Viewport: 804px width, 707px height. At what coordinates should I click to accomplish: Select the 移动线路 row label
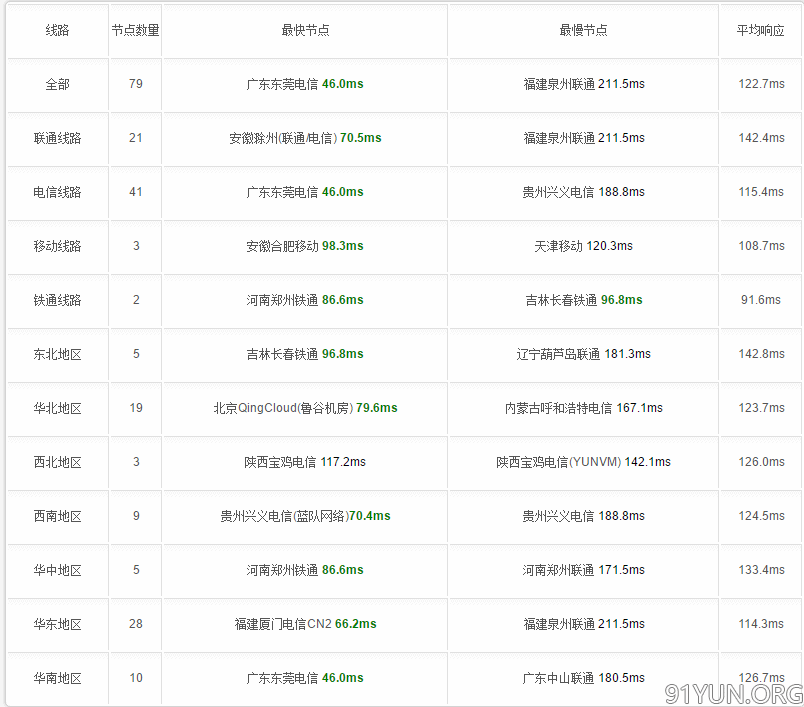57,246
